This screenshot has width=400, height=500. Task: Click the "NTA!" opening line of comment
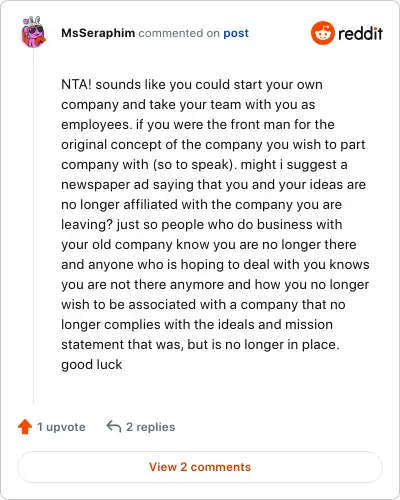[x=192, y=85]
